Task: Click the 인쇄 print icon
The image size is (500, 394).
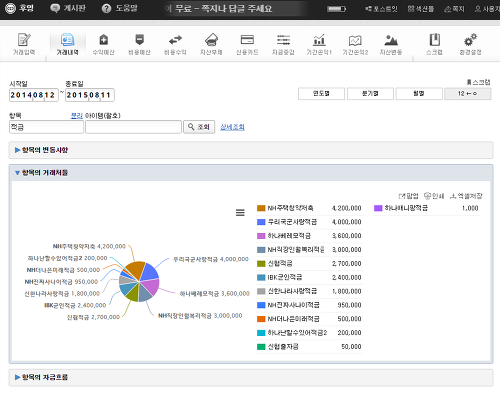Action: 434,196
